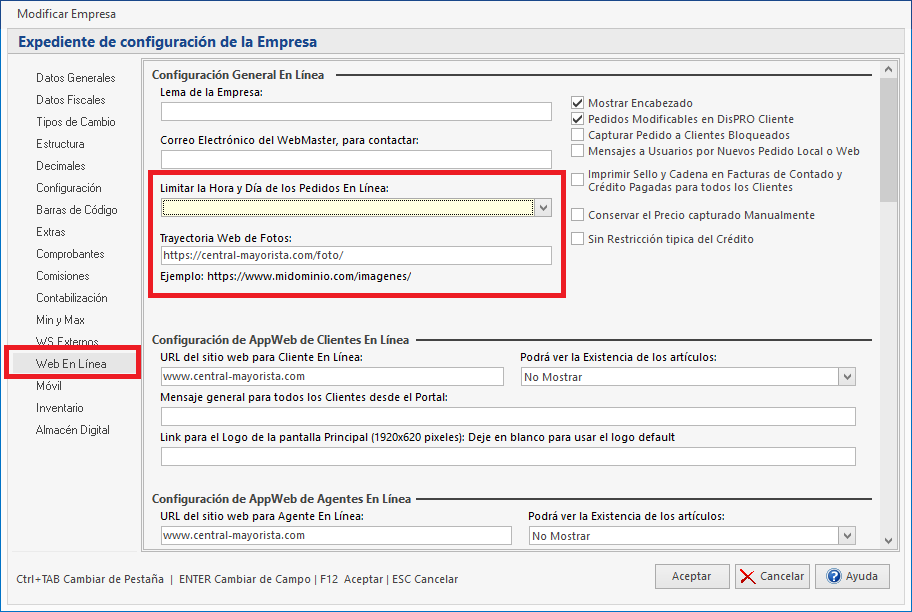This screenshot has height=612, width=912.
Task: Enable Capturar Pedido a Clientes Bloqueados
Action: pyautogui.click(x=577, y=135)
